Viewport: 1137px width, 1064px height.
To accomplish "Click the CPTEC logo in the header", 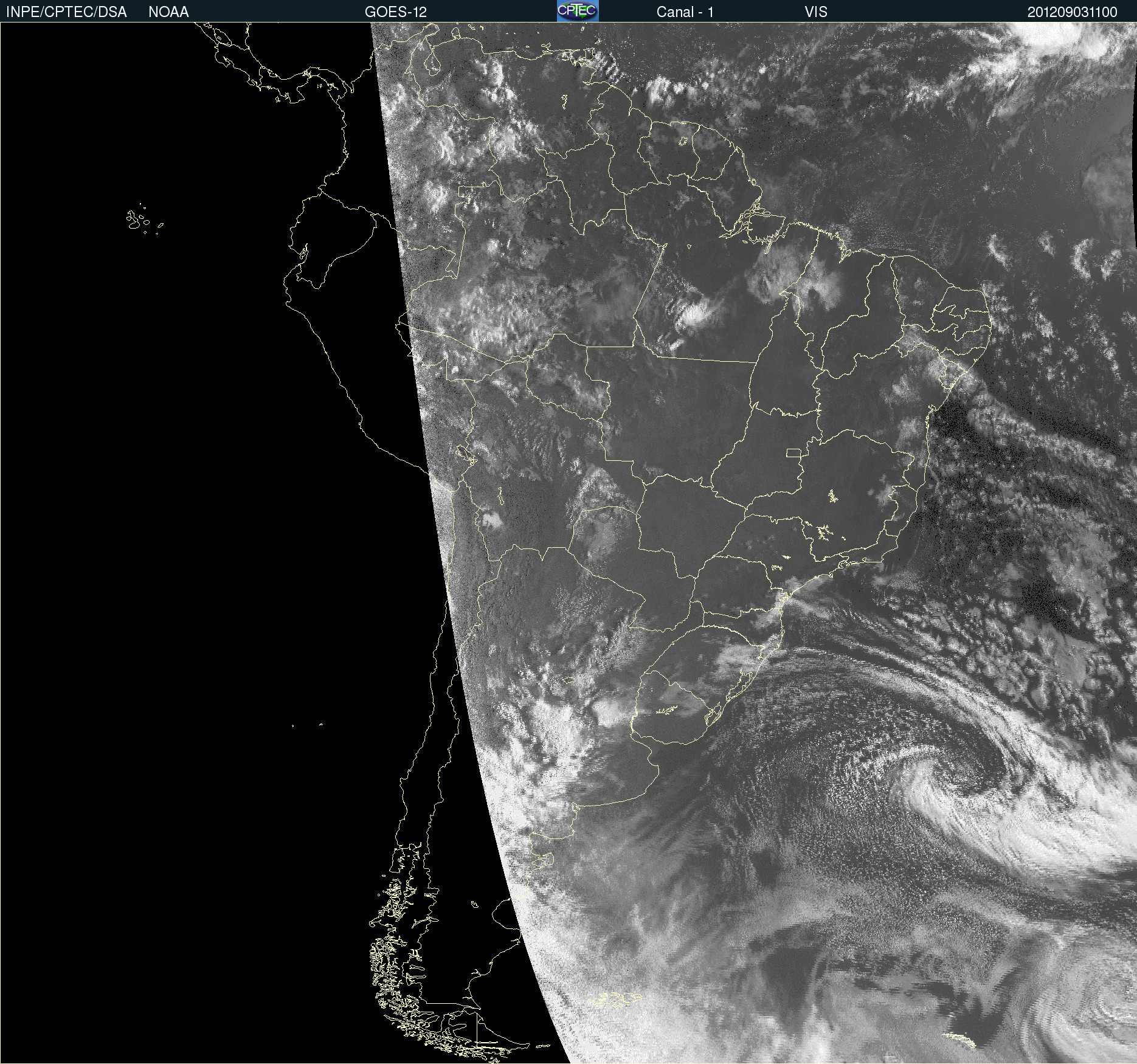I will pyautogui.click(x=578, y=11).
